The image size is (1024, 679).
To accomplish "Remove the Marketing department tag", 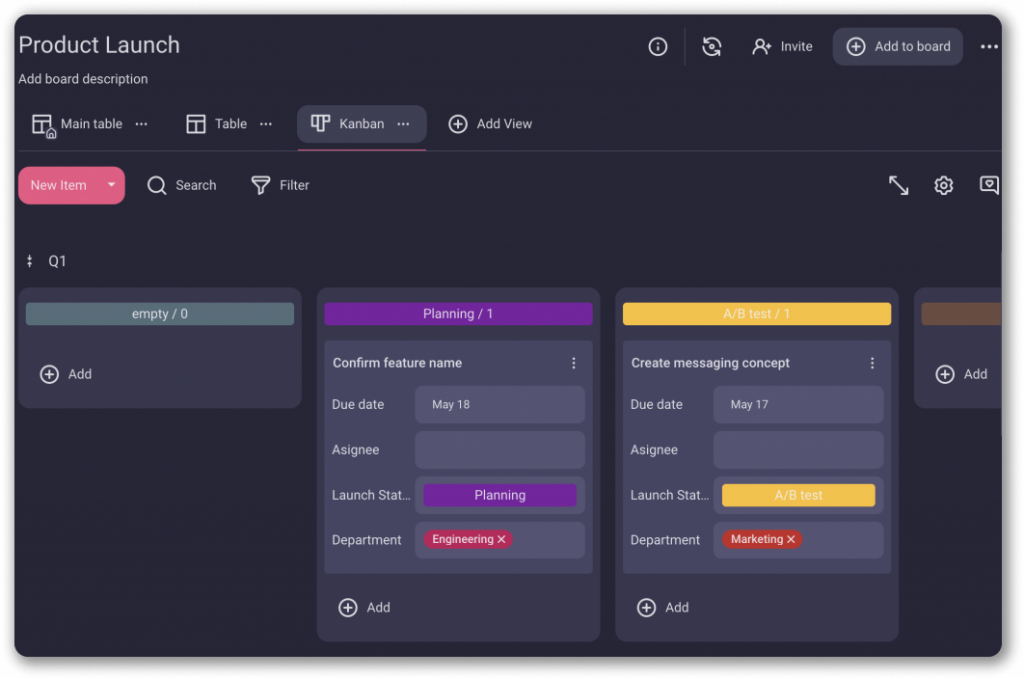I will (791, 540).
